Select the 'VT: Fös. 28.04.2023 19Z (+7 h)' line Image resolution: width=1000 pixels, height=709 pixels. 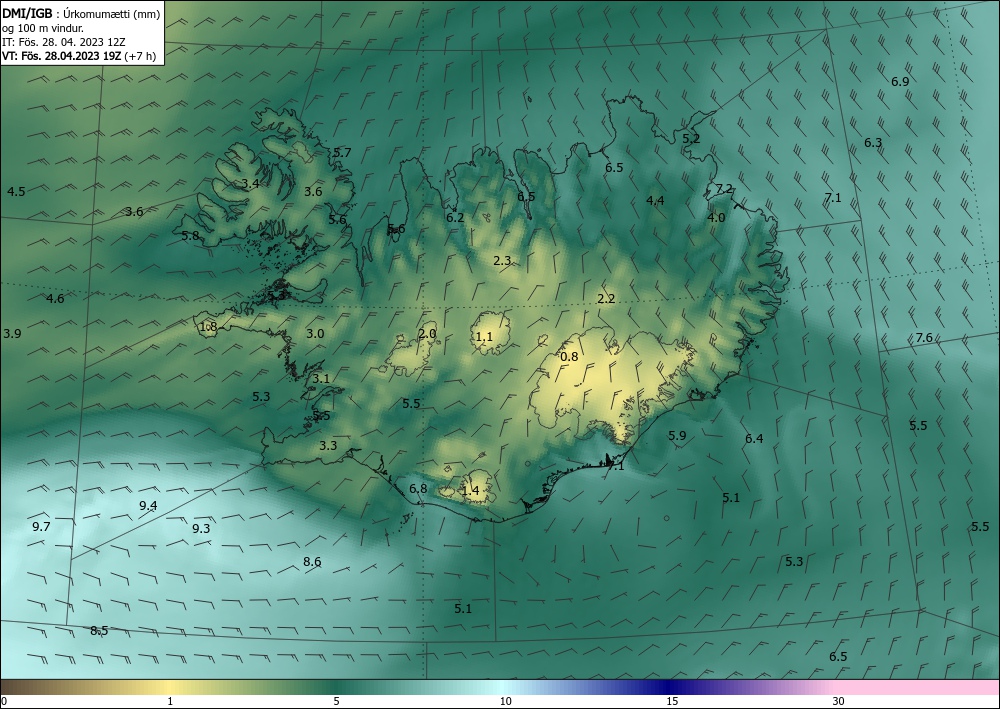78,55
